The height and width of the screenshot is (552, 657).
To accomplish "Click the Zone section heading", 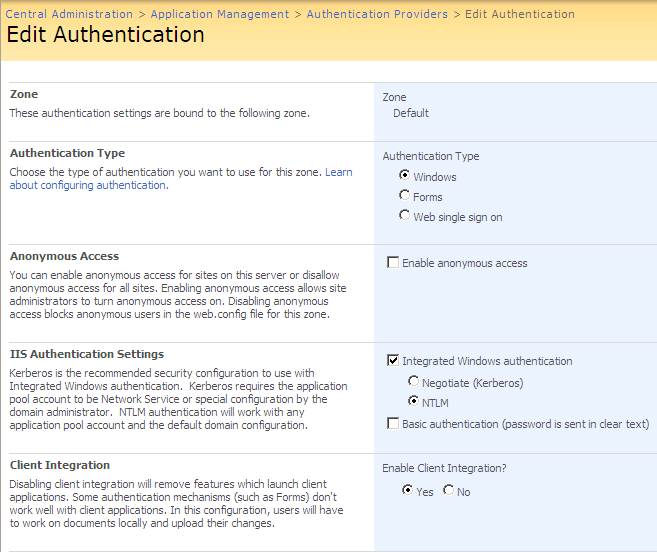I will coord(24,94).
